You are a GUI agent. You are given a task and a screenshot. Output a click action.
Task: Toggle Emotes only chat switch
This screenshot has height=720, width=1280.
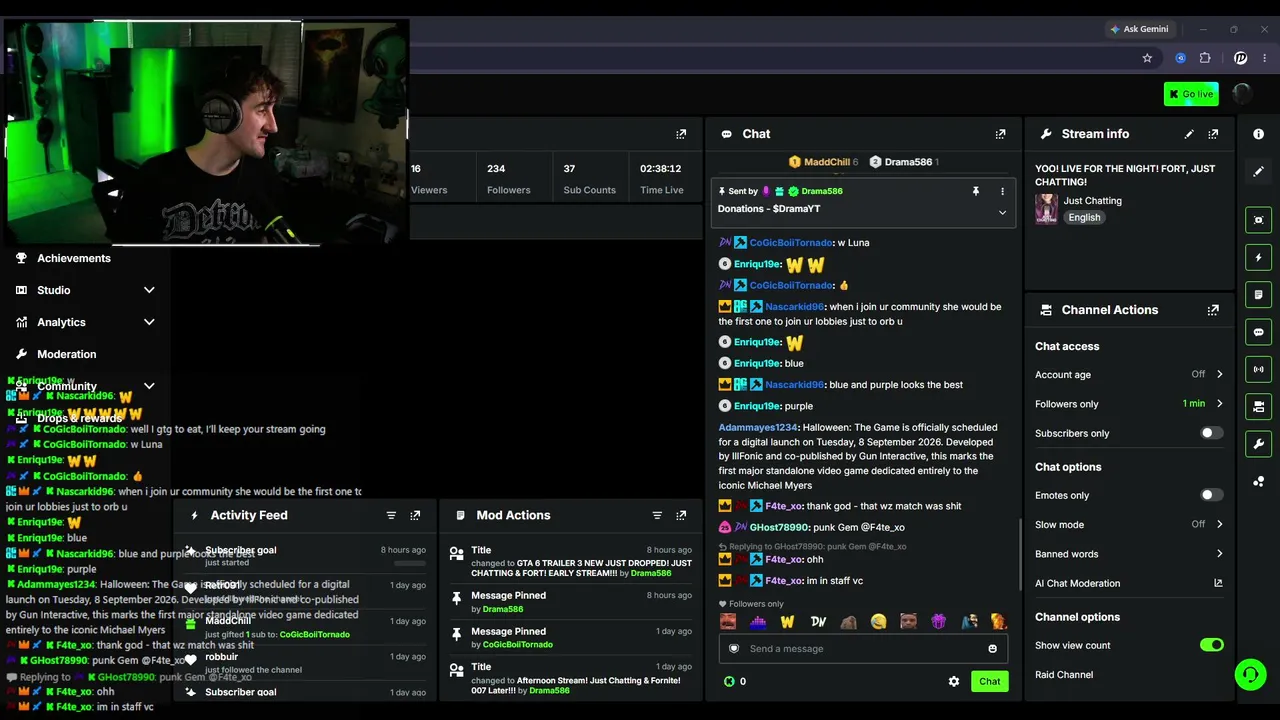[1211, 495]
